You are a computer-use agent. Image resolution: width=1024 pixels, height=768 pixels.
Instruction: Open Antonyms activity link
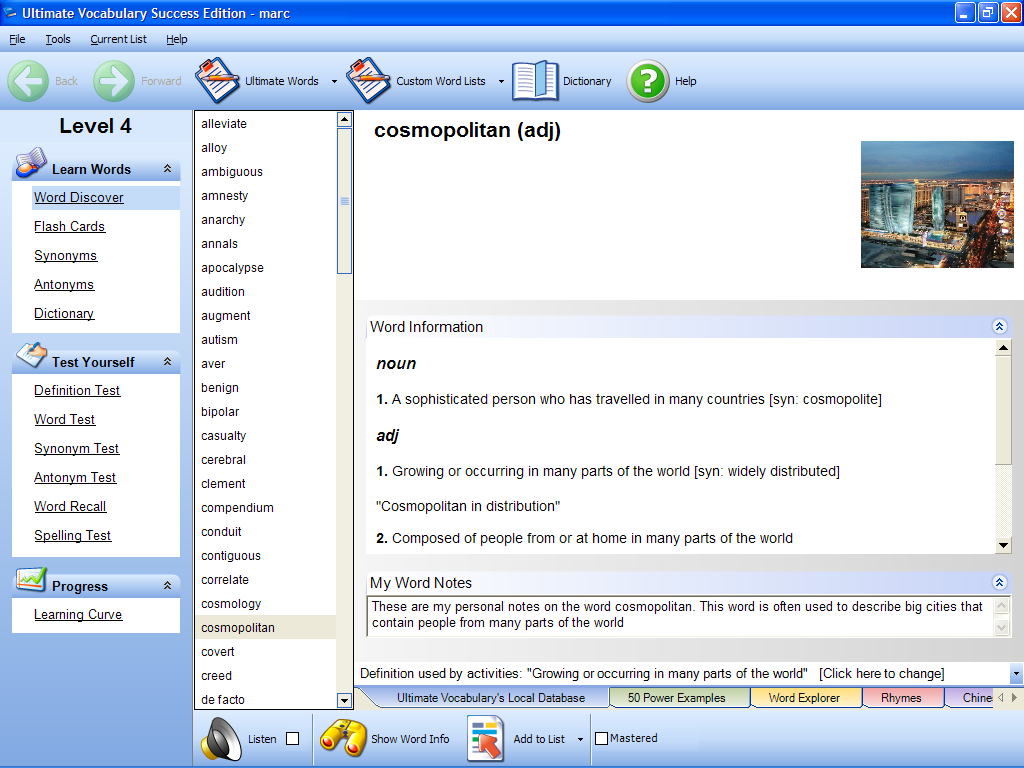64,284
